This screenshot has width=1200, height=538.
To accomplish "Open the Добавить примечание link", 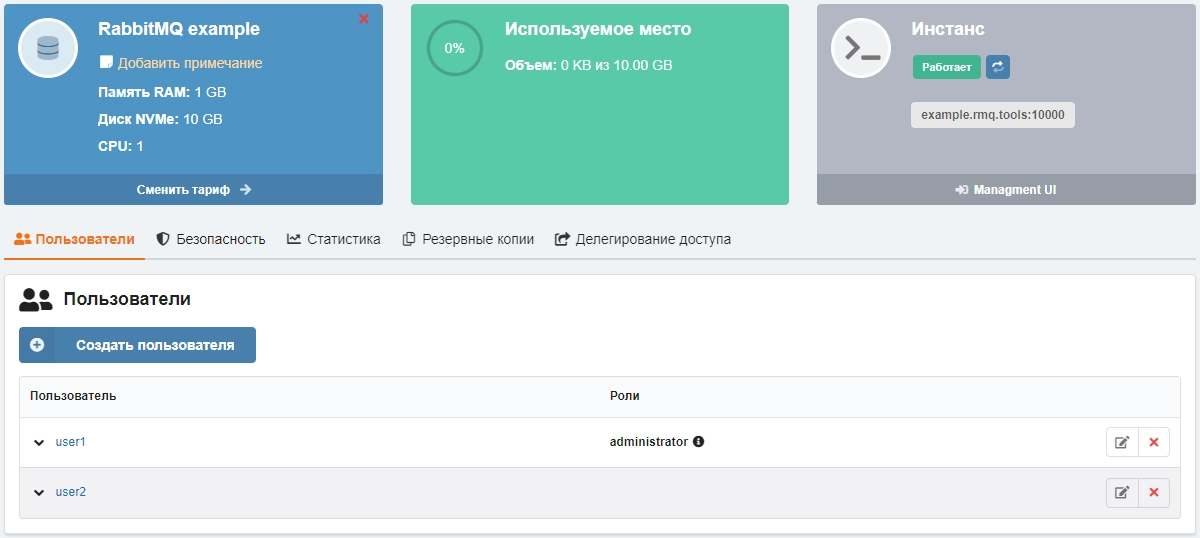I will pyautogui.click(x=190, y=63).
